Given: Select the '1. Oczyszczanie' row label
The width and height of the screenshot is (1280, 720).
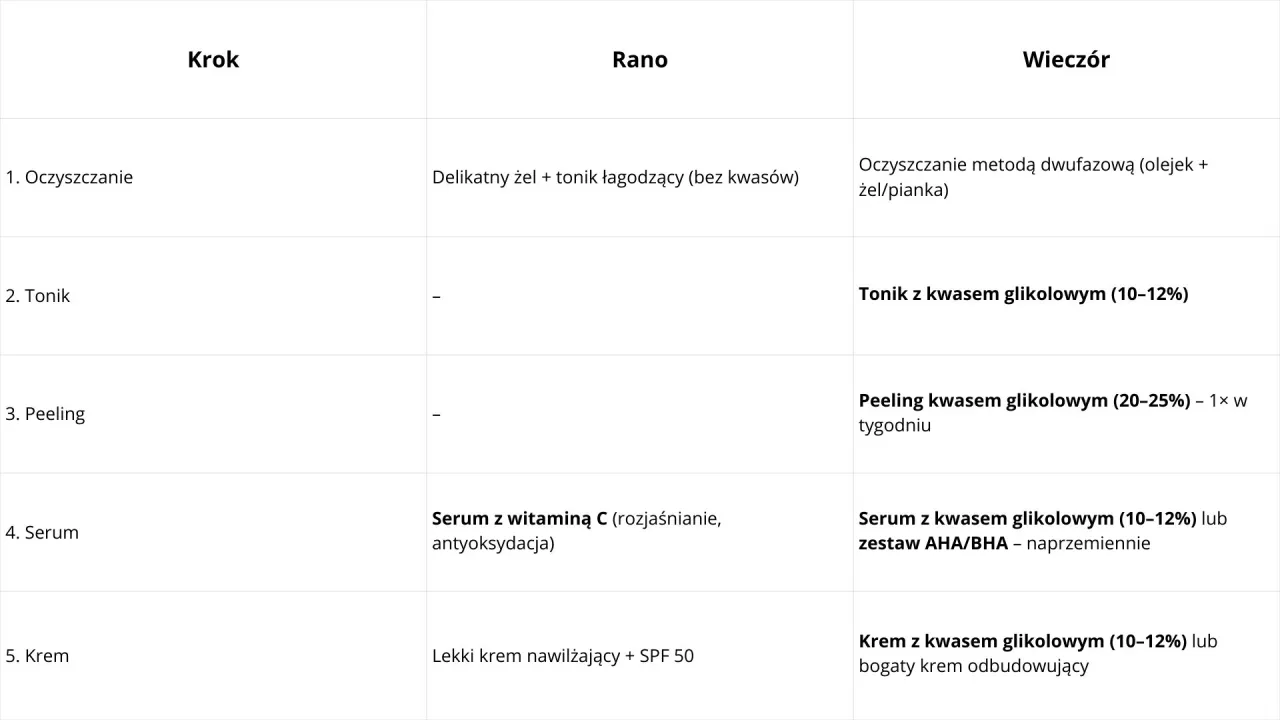Looking at the screenshot, I should pyautogui.click(x=69, y=177).
